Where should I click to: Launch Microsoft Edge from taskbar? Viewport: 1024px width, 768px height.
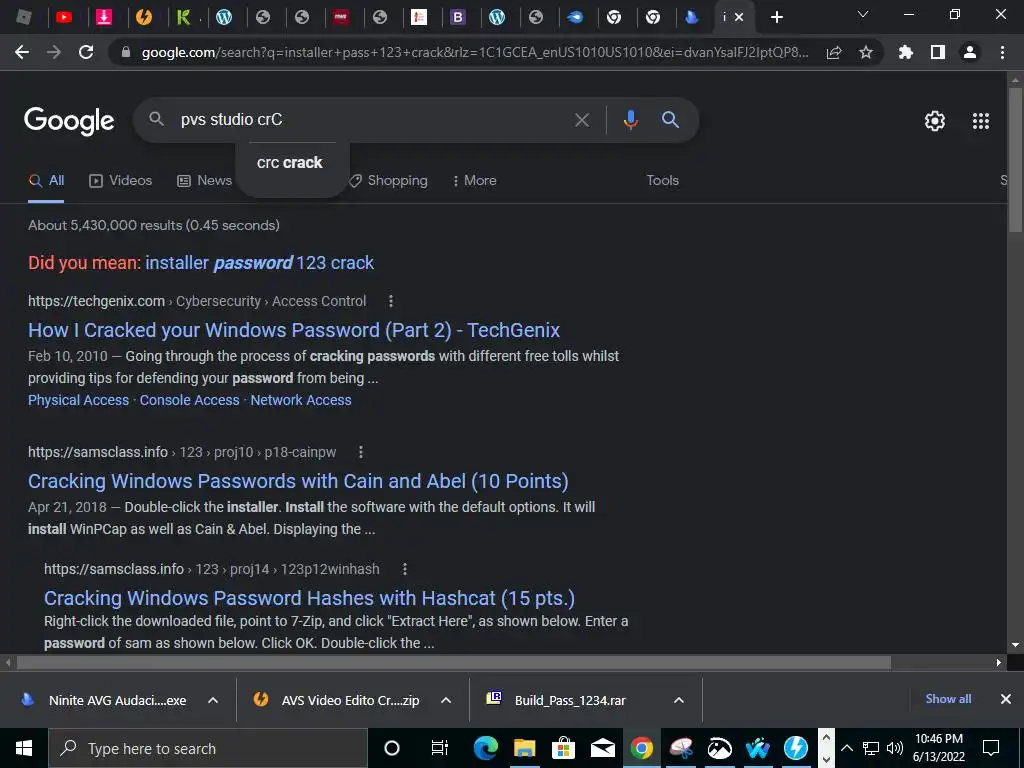486,748
